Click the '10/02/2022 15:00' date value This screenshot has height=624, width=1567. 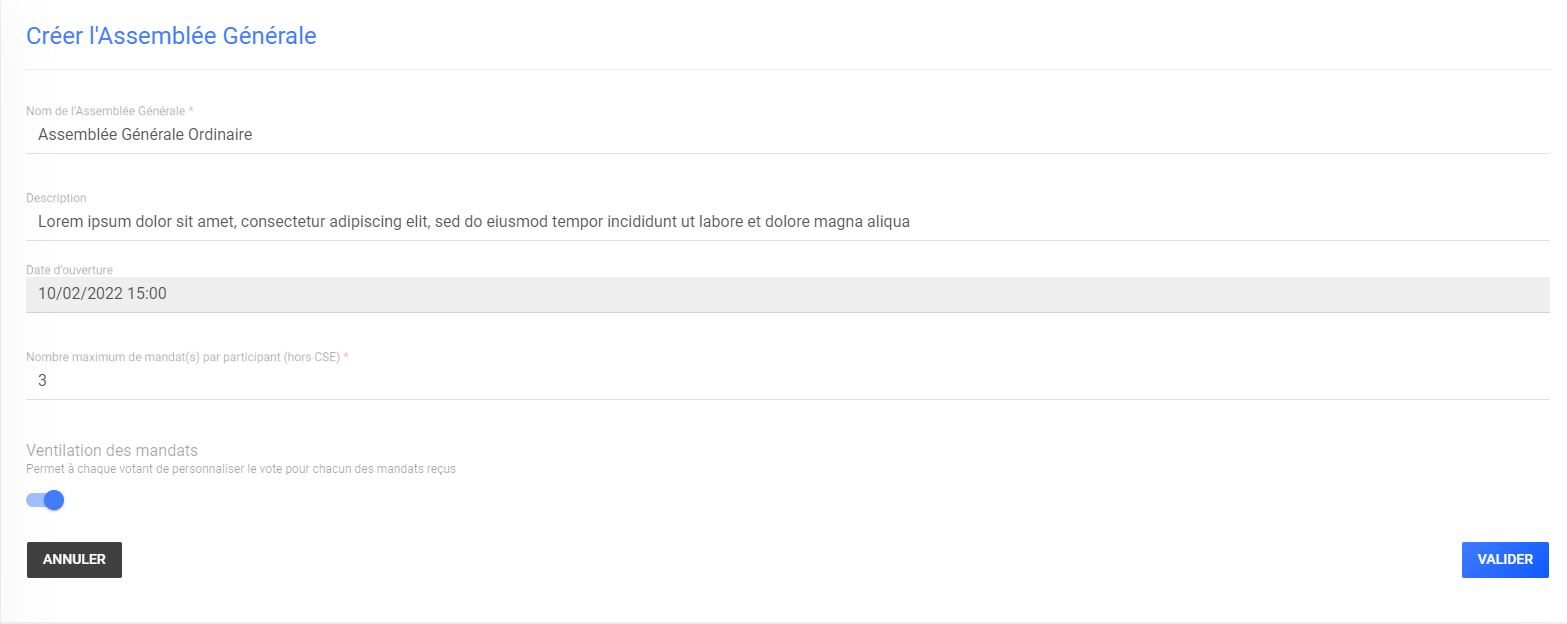coord(102,294)
